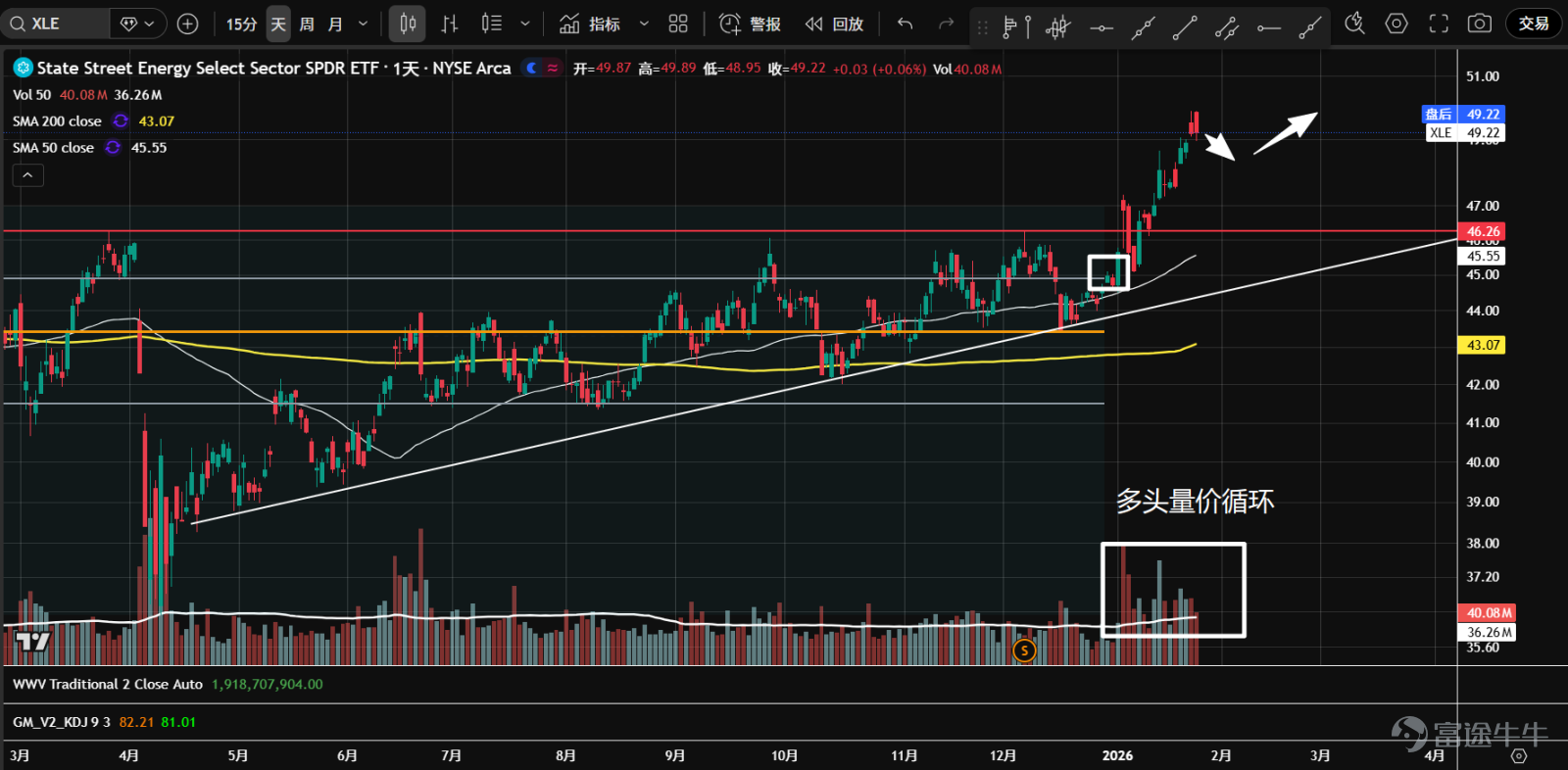Create a 警报 alert
The image size is (1568, 770).
750,24
